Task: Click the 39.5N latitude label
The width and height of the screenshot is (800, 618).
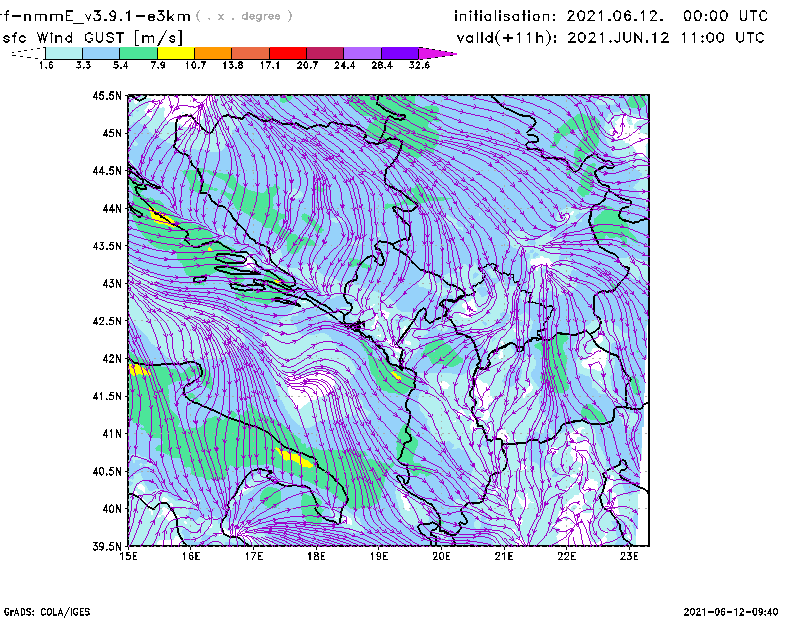Action: pyautogui.click(x=107, y=546)
